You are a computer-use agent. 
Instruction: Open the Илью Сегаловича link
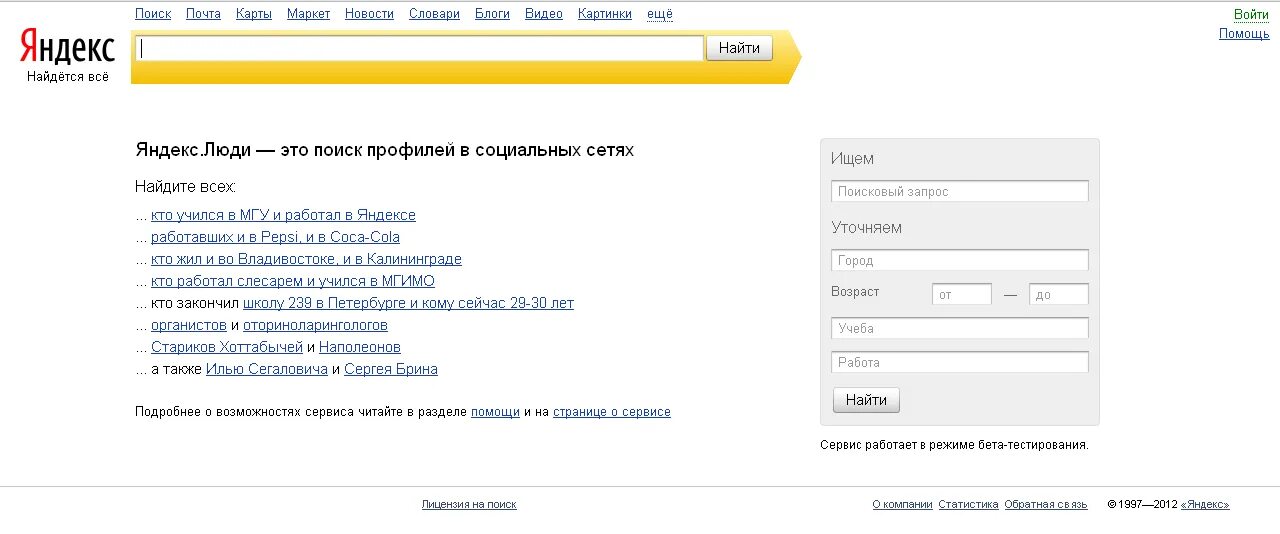[267, 369]
